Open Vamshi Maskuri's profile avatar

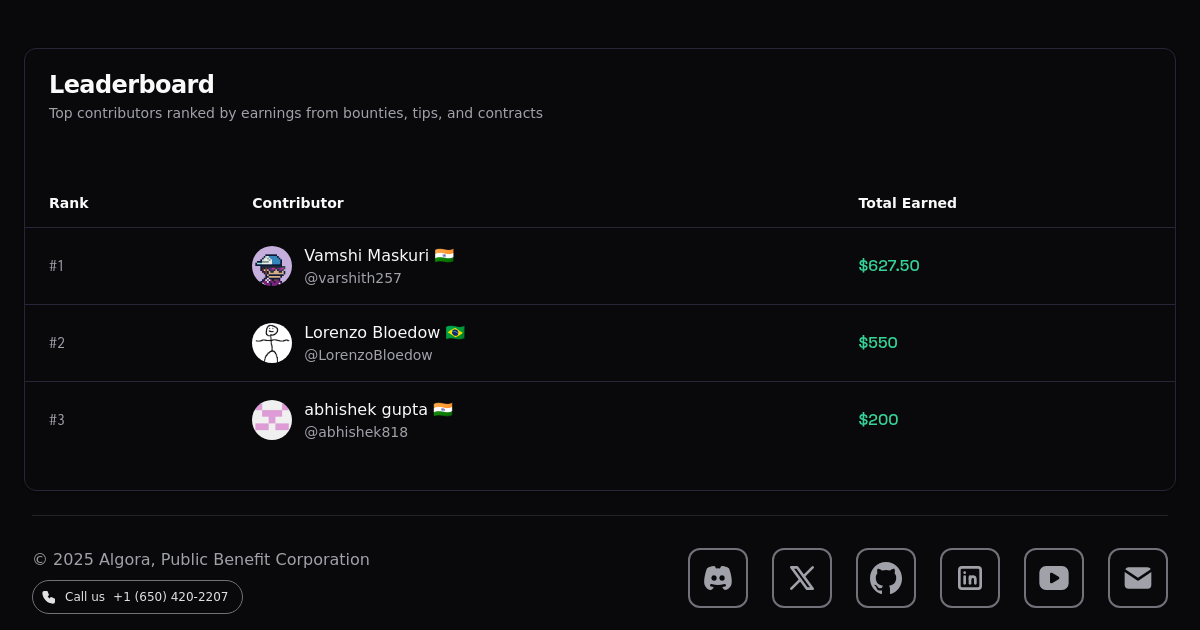(x=272, y=266)
